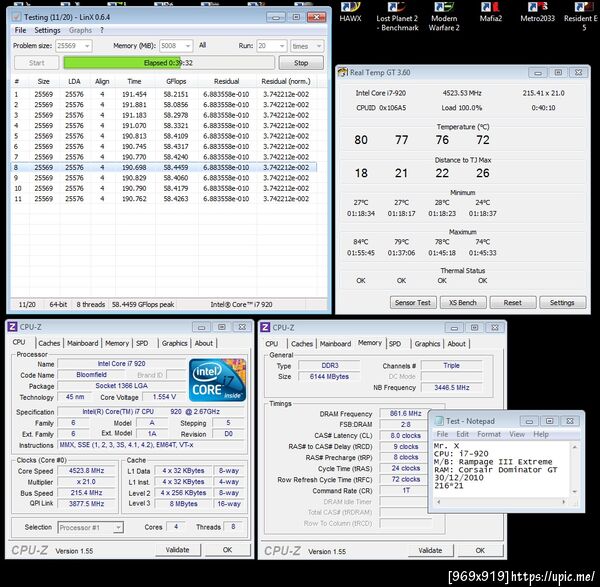Switch to SPD tab in left CPU-Z
Viewport: 600px width, 587px height.
(x=142, y=343)
